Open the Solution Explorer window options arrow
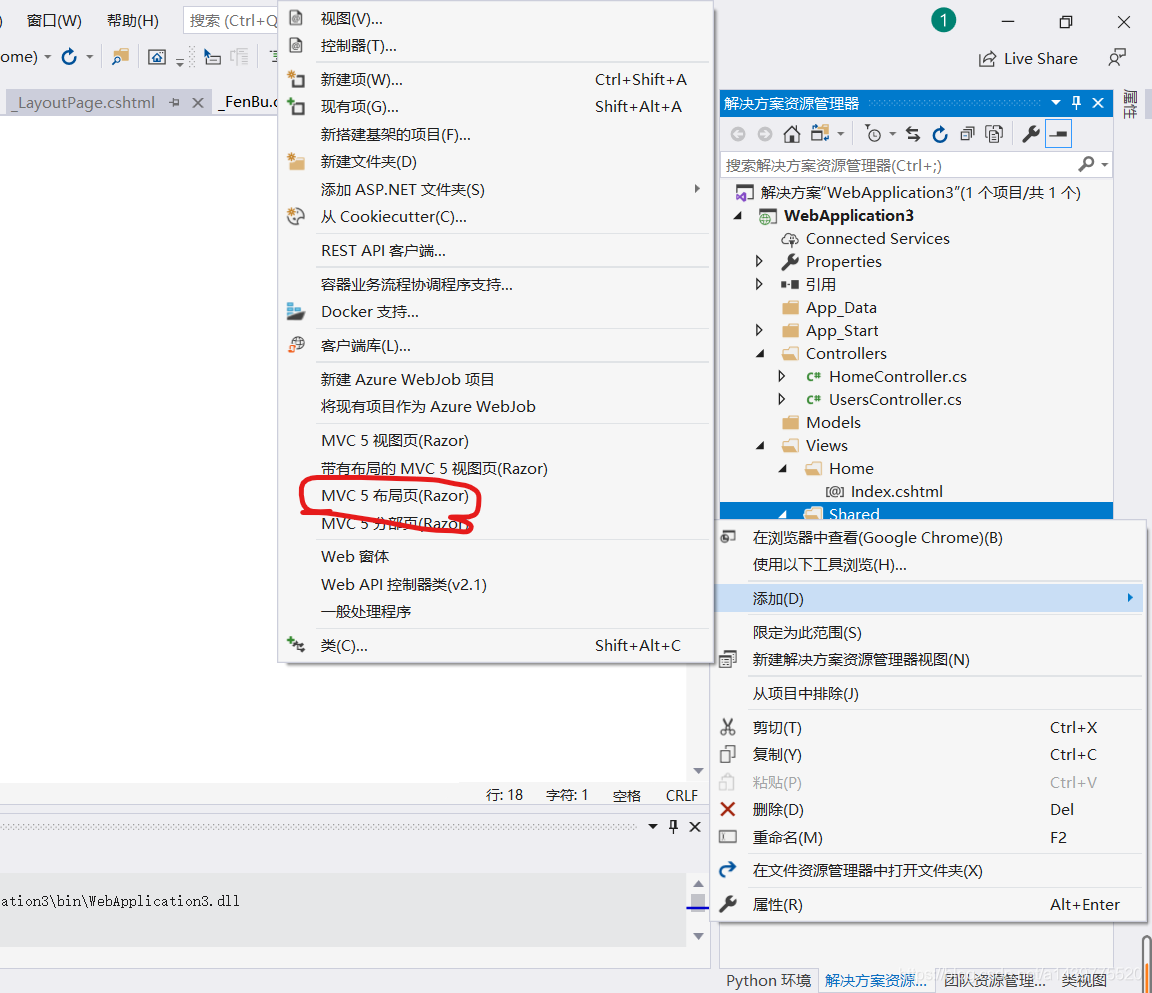This screenshot has width=1152, height=993. click(1056, 103)
